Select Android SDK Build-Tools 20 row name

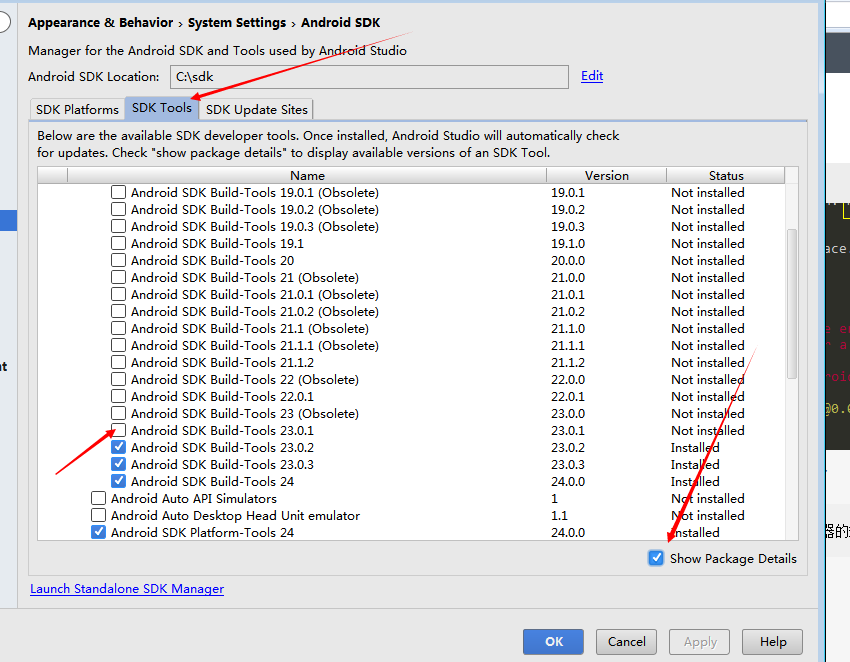[x=212, y=260]
